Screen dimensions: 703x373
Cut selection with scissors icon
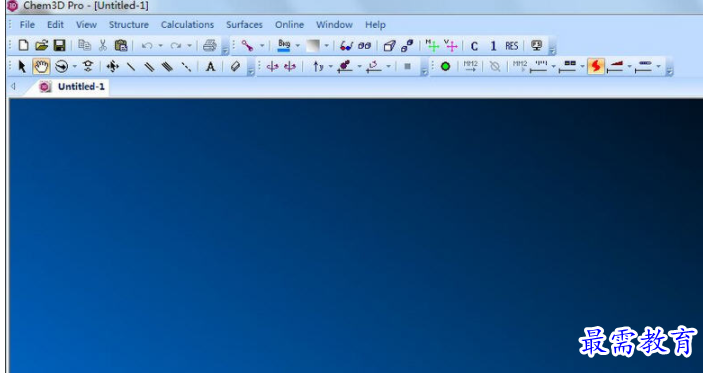pos(103,45)
